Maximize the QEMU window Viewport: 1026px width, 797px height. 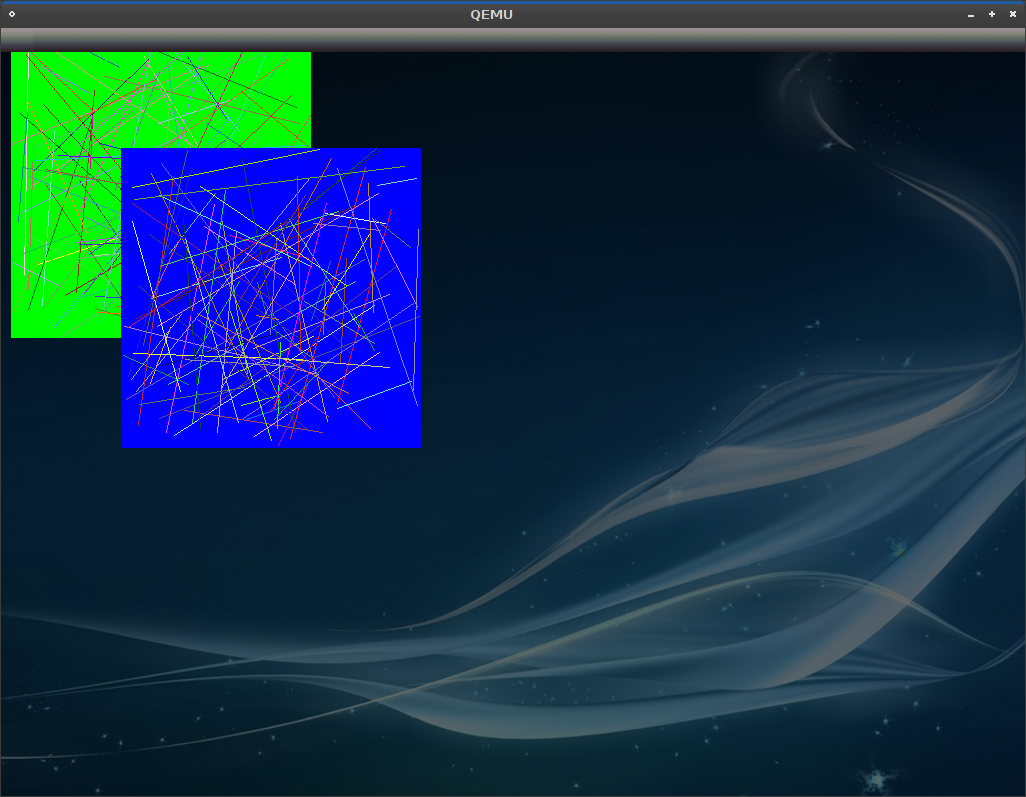[991, 14]
